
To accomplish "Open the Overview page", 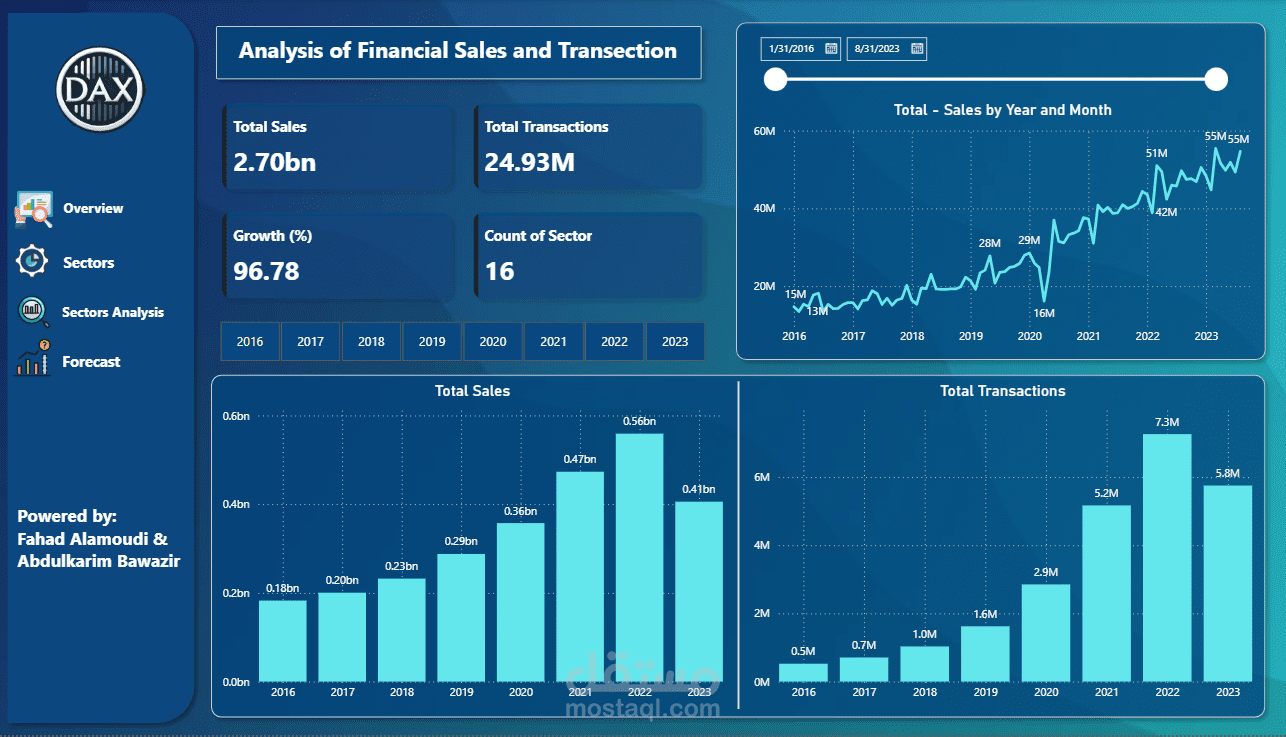I will [93, 208].
